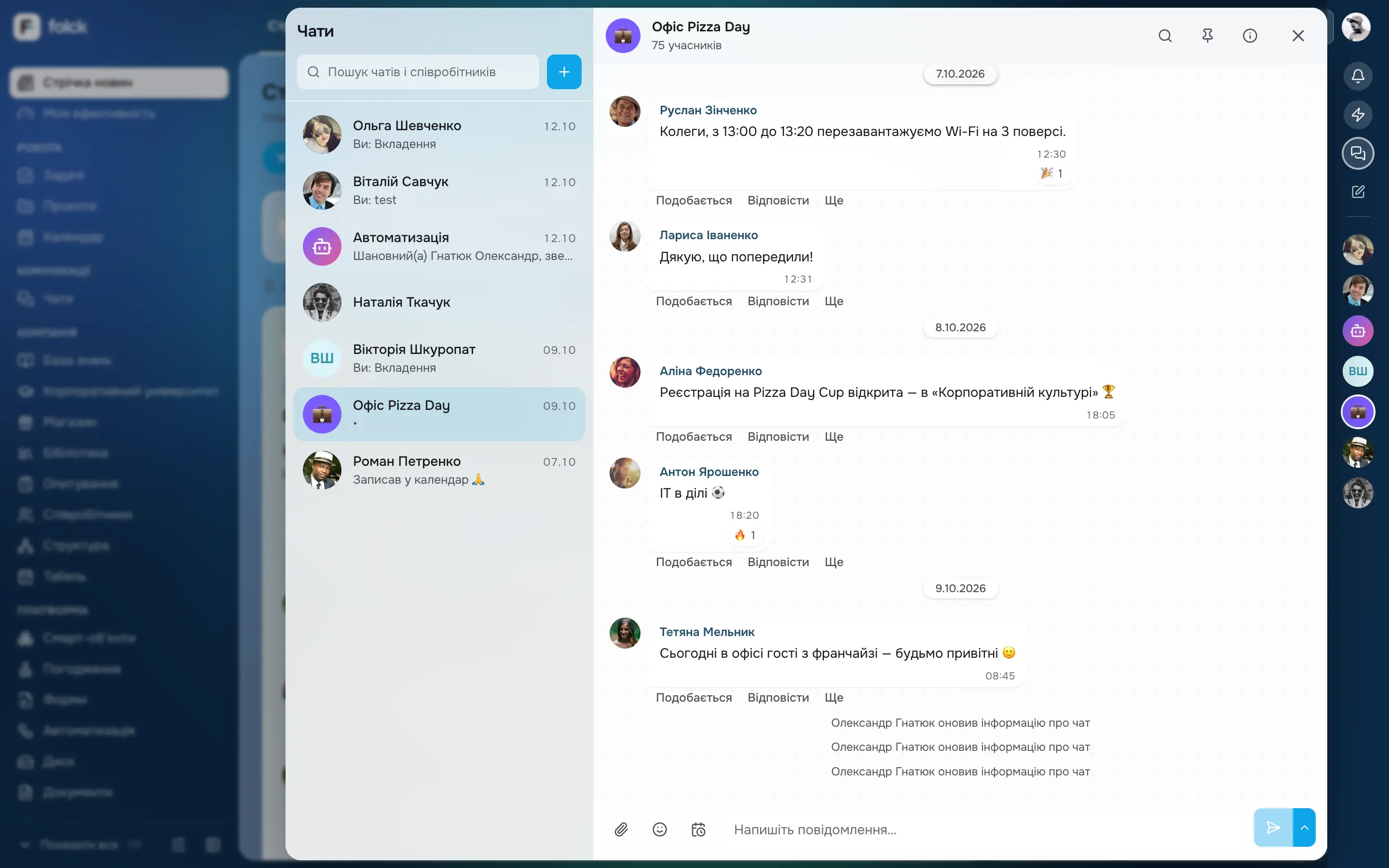Open Ще menu under Тетяна Мельник's message

[833, 697]
